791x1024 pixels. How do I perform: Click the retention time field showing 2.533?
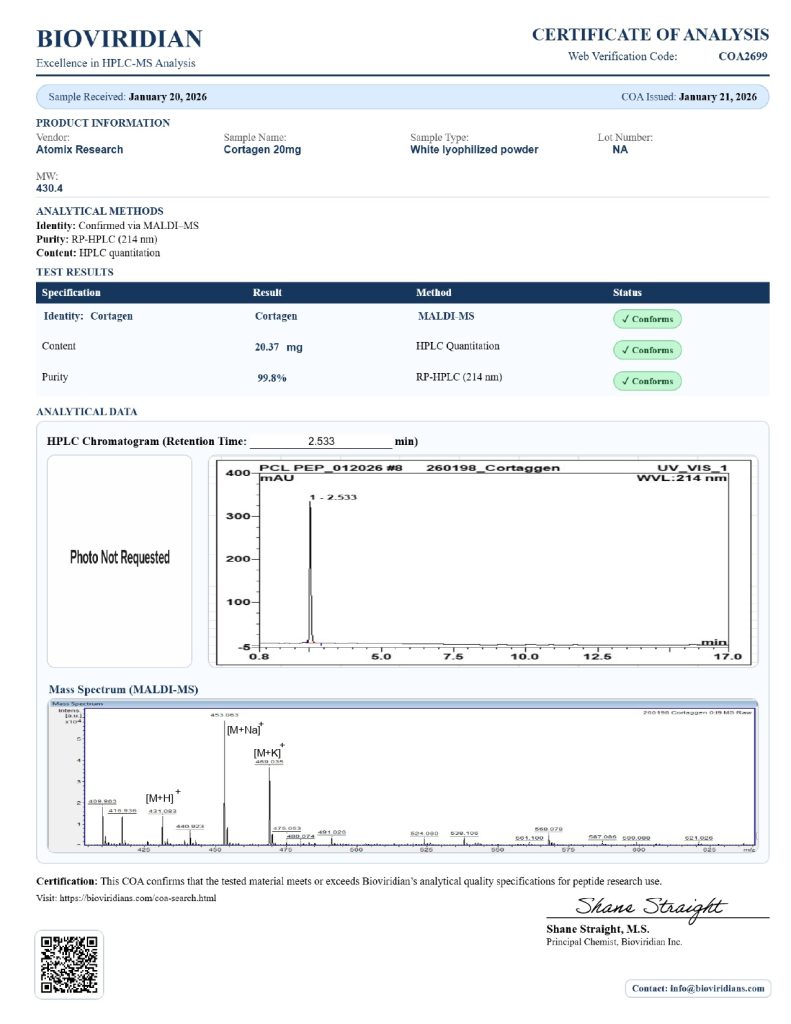click(320, 441)
